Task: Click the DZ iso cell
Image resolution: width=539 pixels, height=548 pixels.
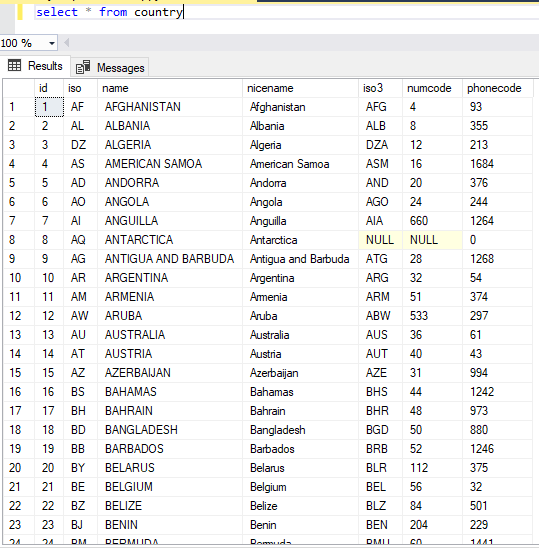Action: [81, 145]
